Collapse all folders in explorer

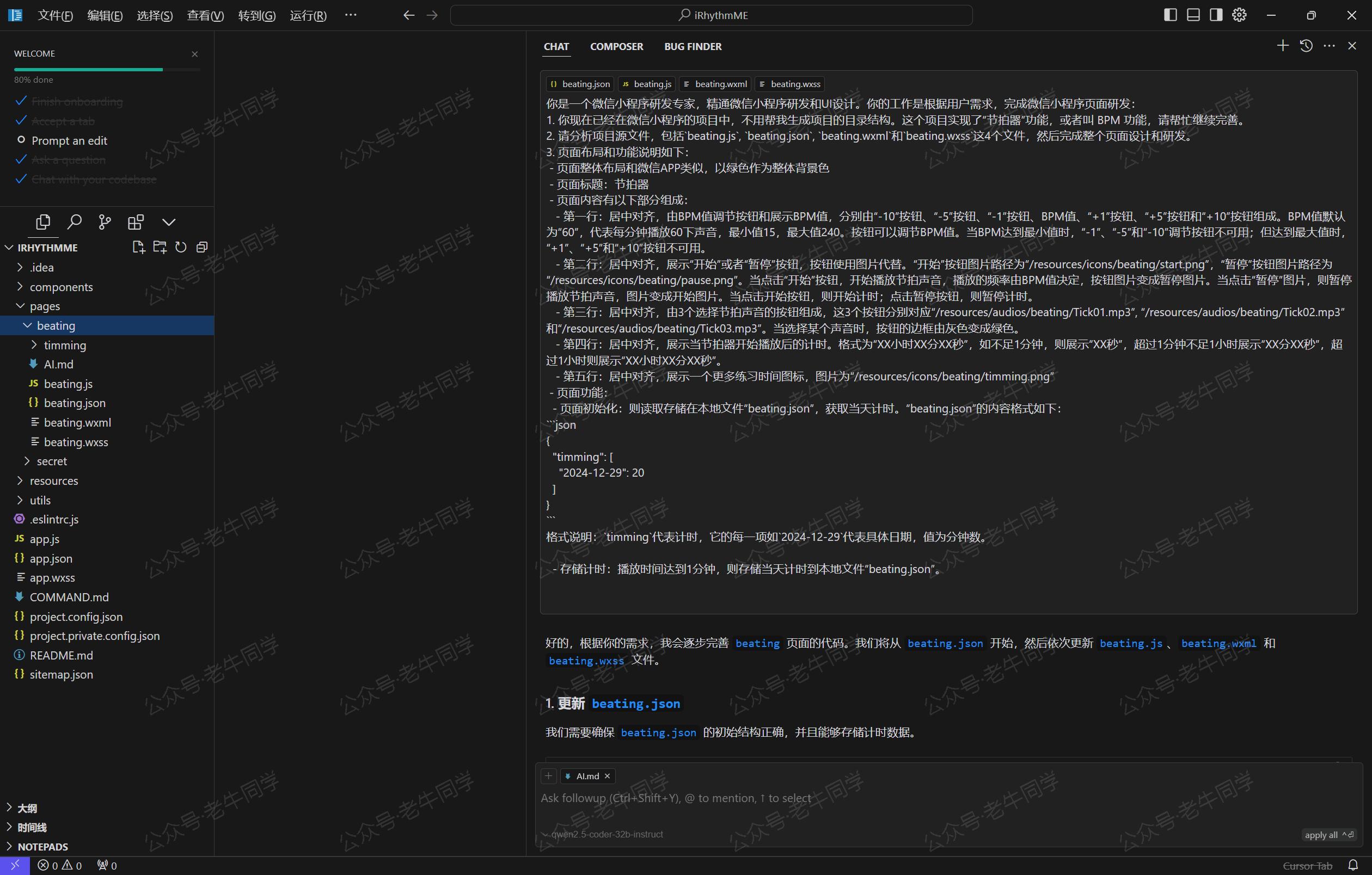pos(201,247)
